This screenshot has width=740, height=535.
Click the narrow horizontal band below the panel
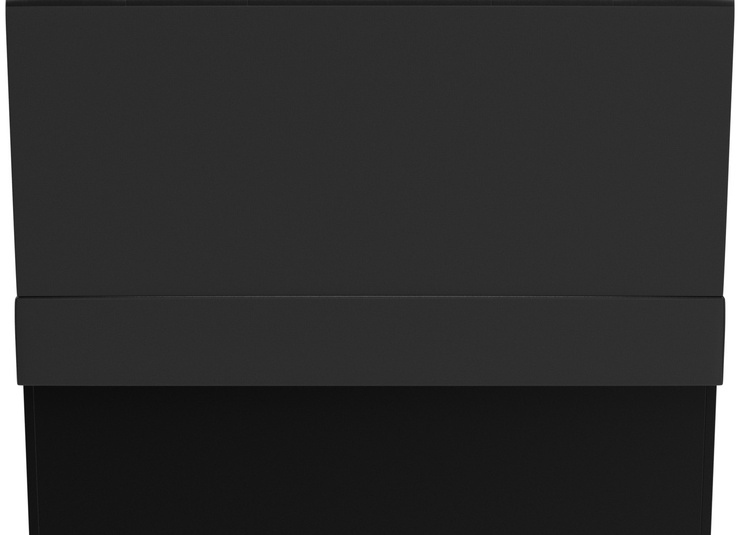[x=370, y=341]
